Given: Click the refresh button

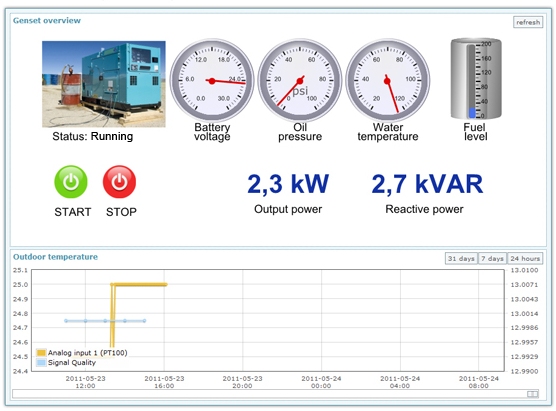Looking at the screenshot, I should tap(528, 22).
